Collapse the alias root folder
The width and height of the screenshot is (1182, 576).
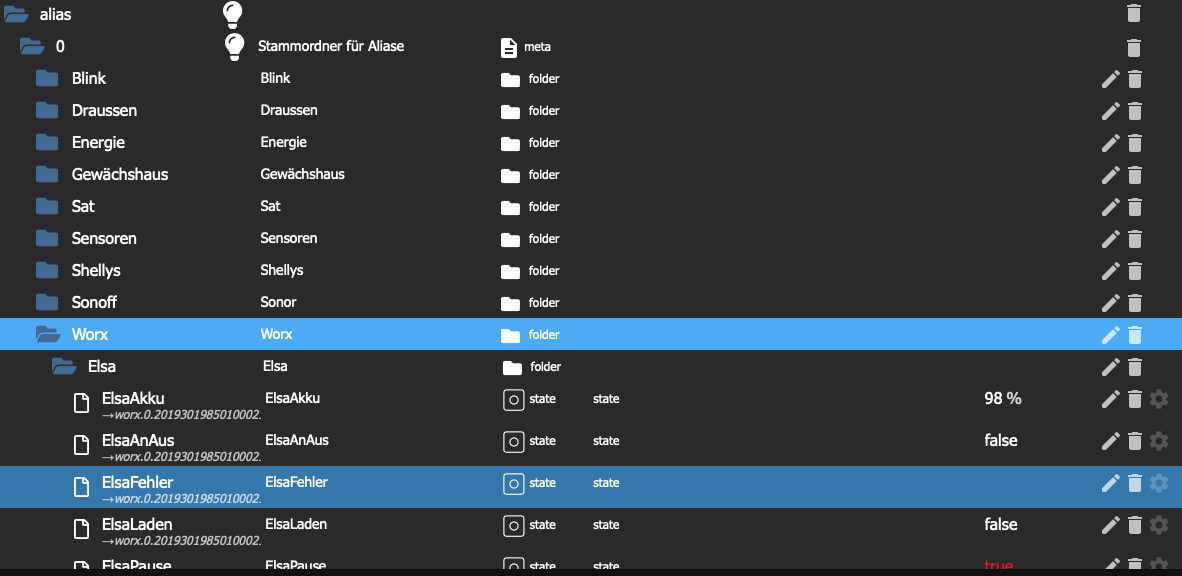tap(16, 14)
